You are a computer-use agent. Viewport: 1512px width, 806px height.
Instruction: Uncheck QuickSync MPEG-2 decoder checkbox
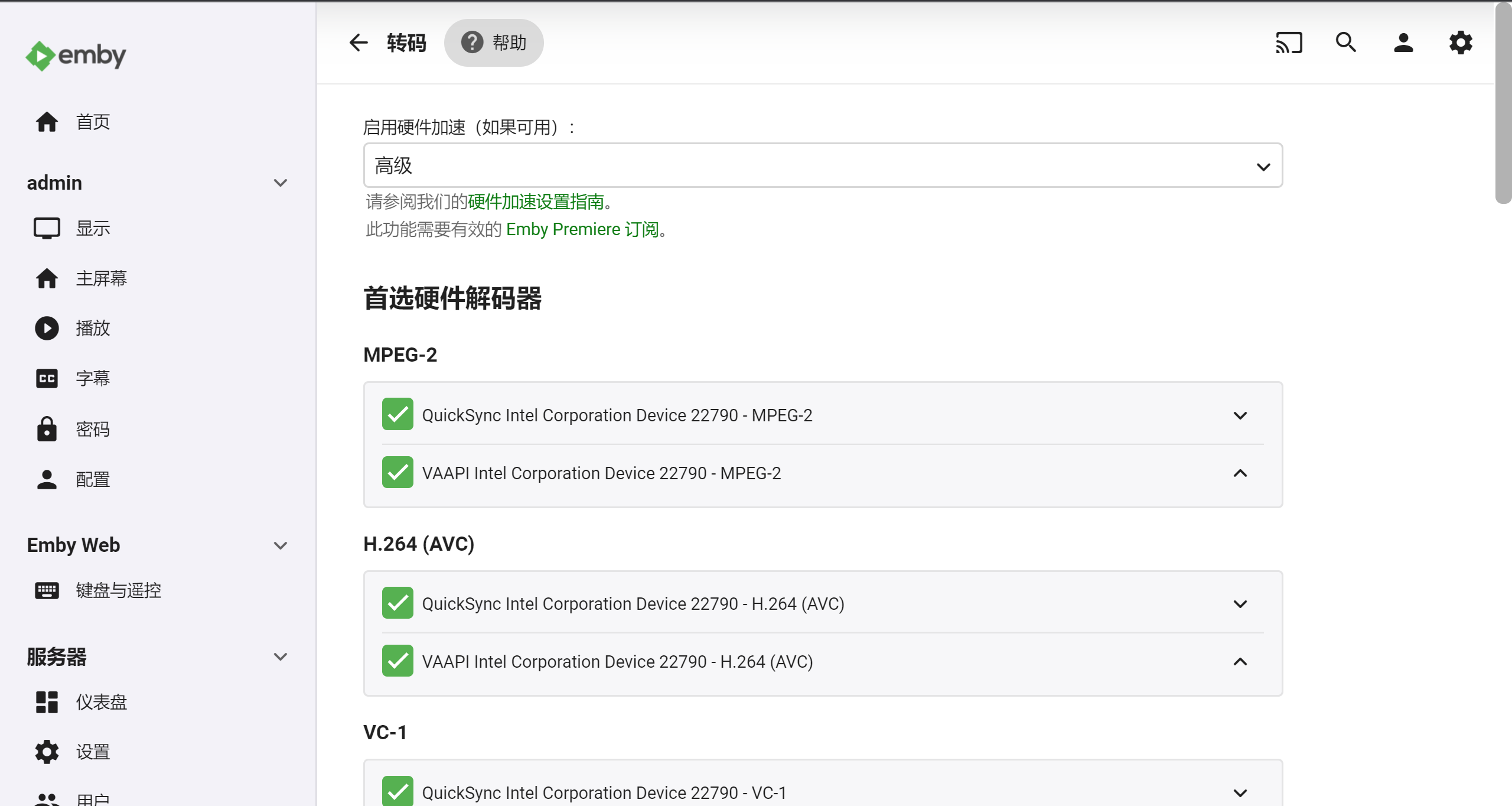397,415
